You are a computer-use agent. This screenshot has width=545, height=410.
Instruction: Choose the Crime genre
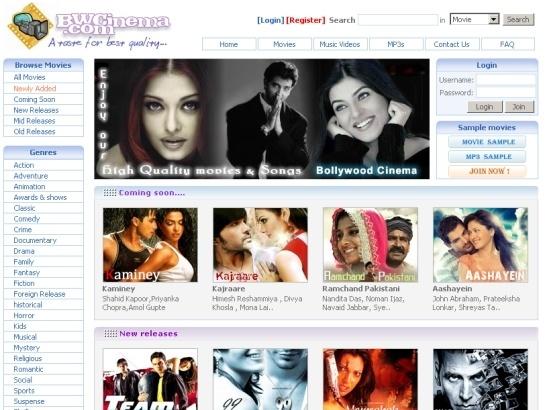(x=23, y=230)
